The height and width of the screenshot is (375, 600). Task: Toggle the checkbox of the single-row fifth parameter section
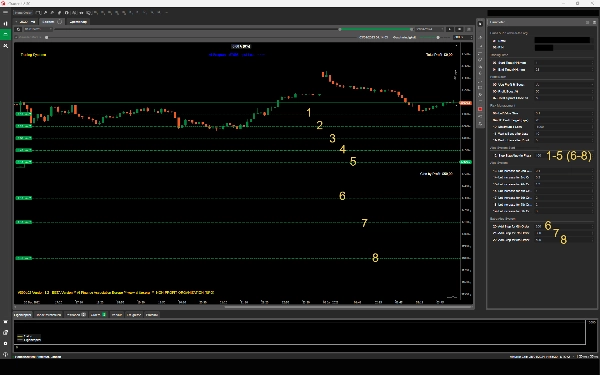pyautogui.click(x=496, y=156)
